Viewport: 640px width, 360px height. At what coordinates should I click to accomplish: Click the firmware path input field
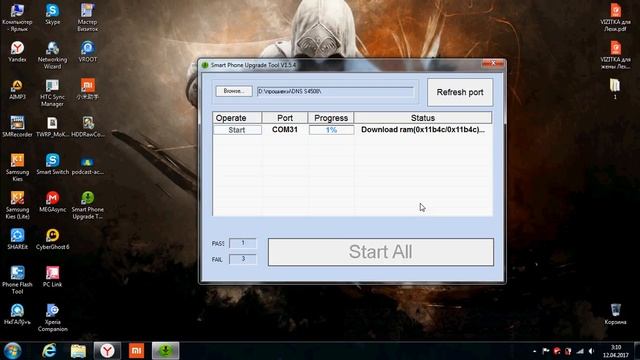click(335, 91)
